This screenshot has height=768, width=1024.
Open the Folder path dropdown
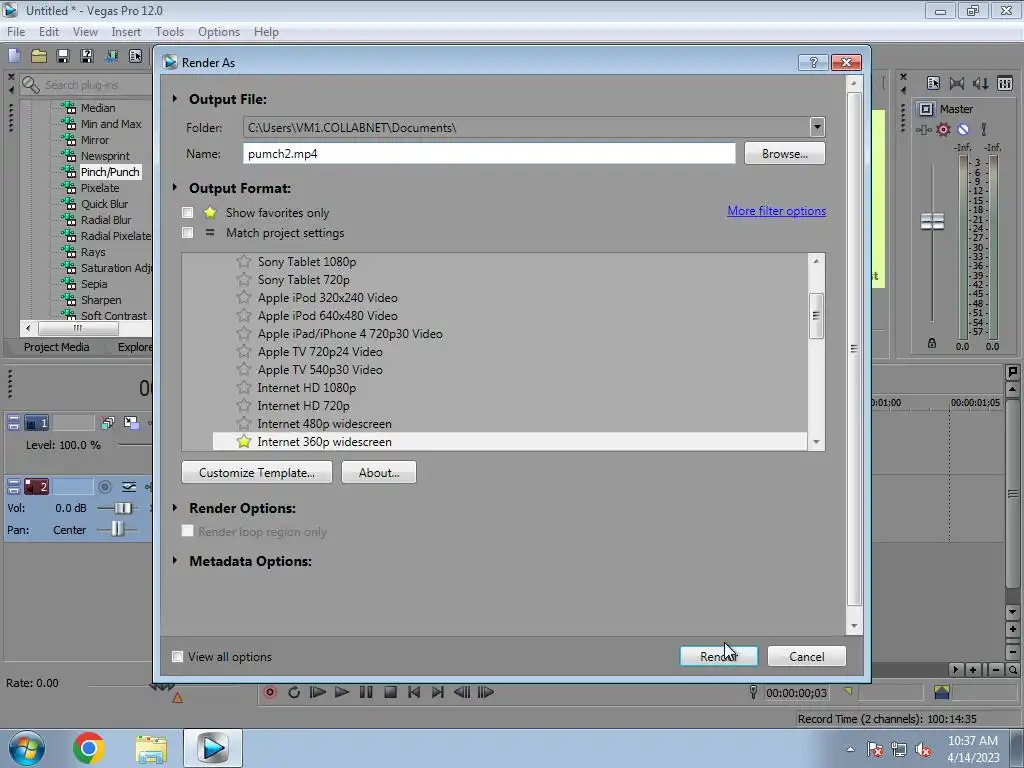coord(817,127)
